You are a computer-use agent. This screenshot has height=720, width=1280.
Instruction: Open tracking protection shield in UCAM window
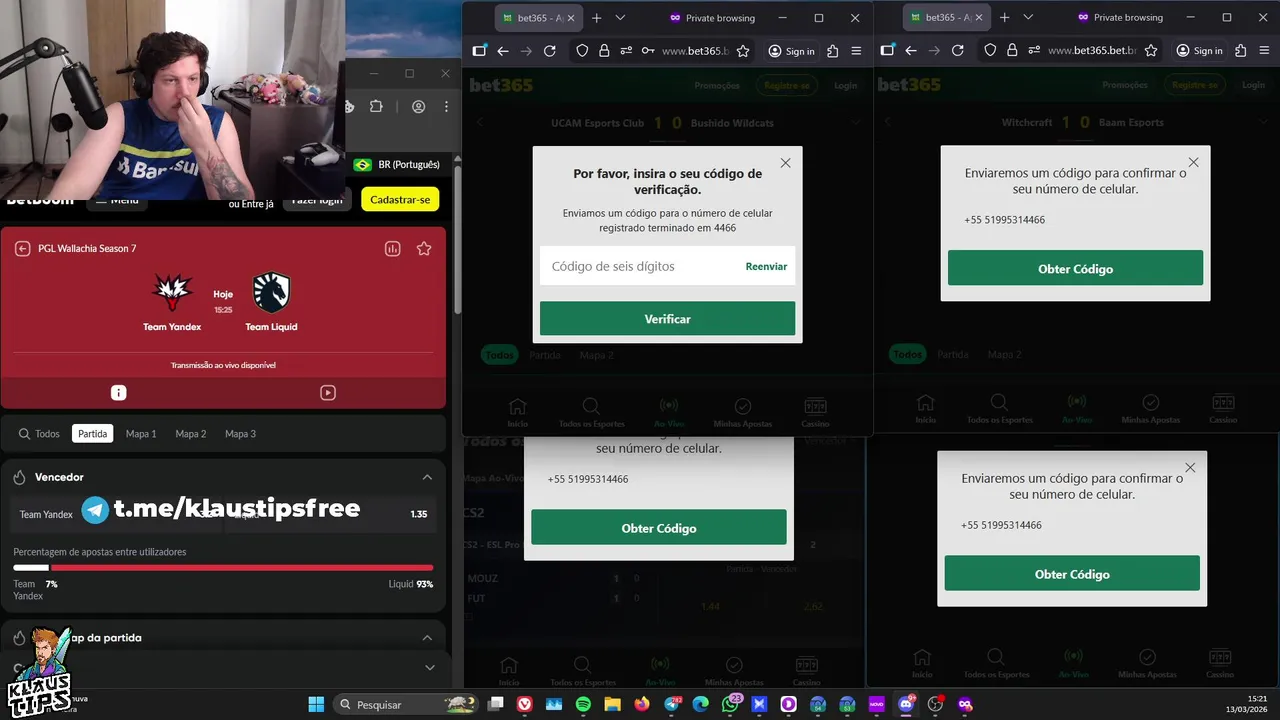click(x=582, y=51)
